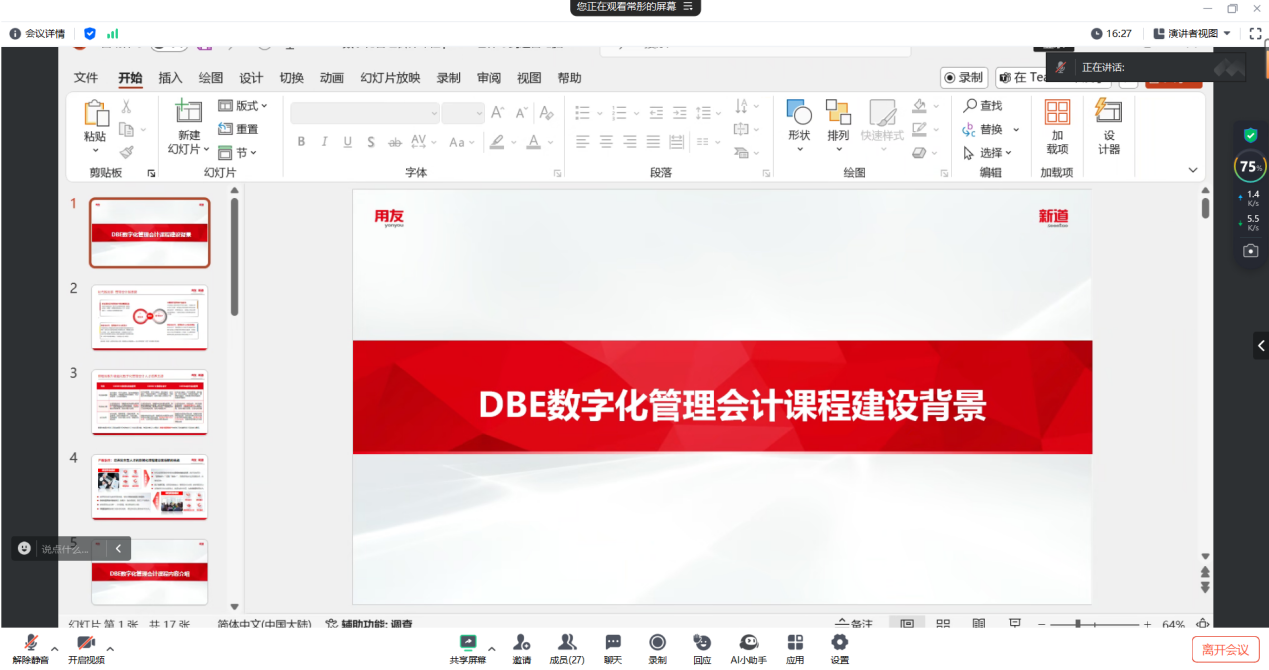Viewport: 1269px width, 670px height.
Task: Open the meeting Chat (聊天) panel
Action: click(612, 645)
